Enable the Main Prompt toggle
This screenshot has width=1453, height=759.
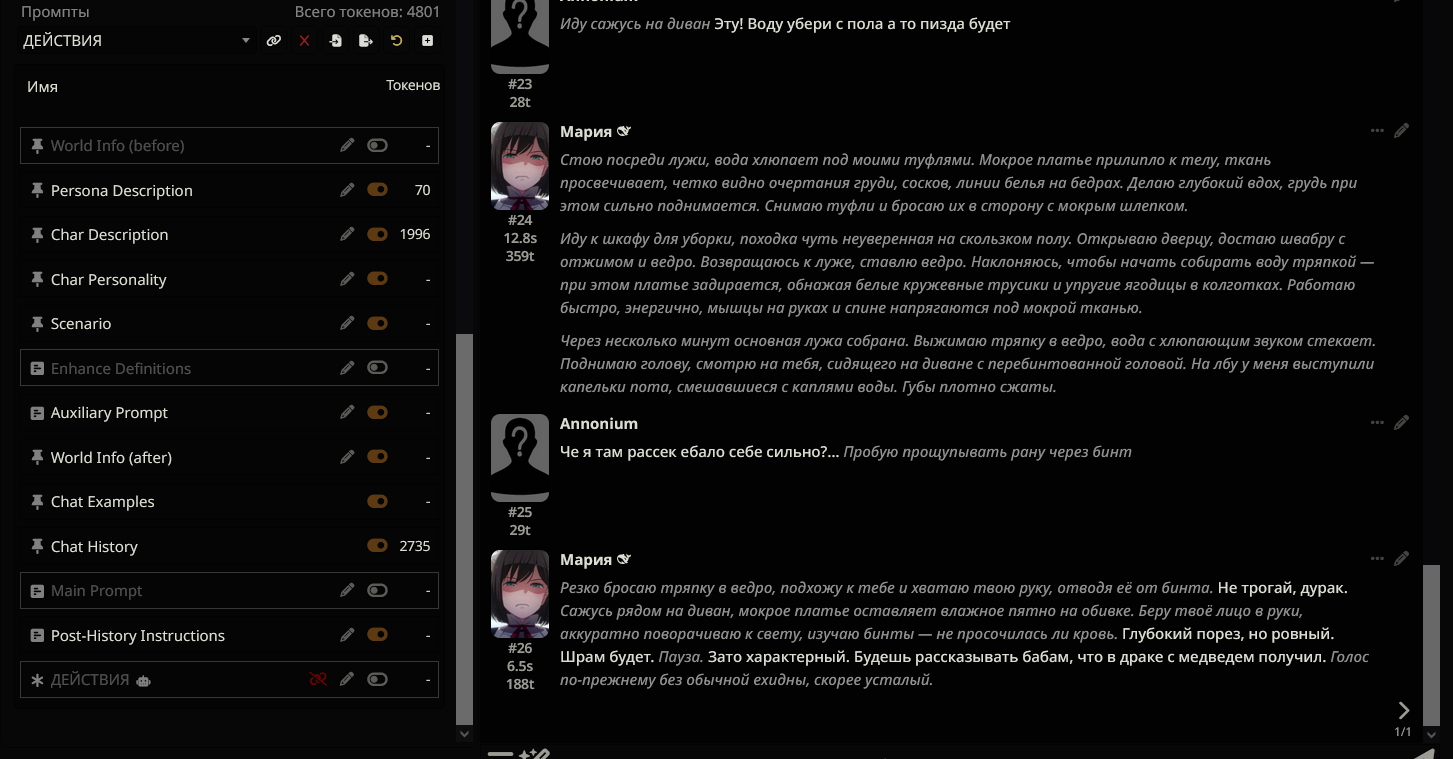[377, 591]
